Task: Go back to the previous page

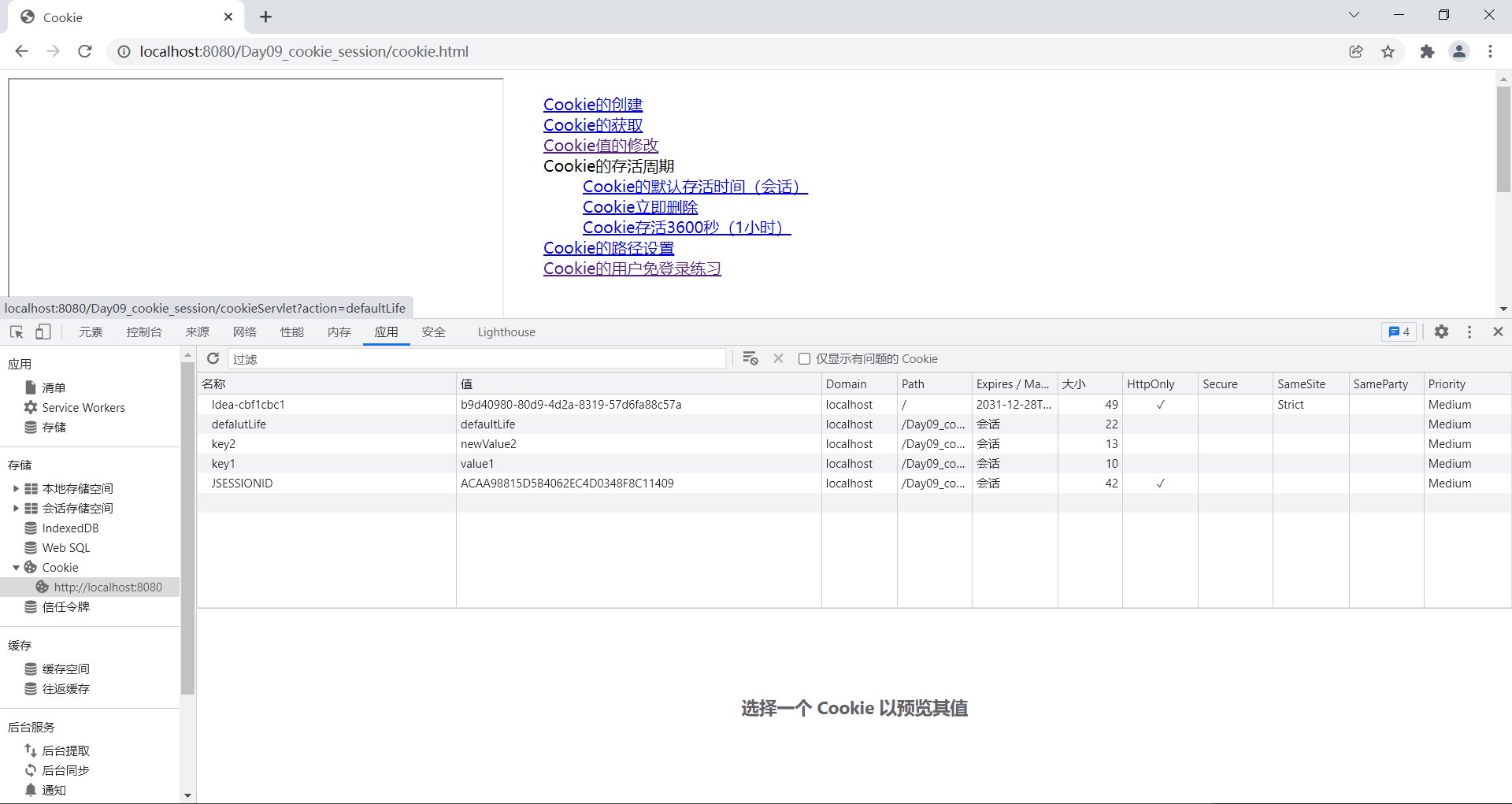Action: coord(21,51)
